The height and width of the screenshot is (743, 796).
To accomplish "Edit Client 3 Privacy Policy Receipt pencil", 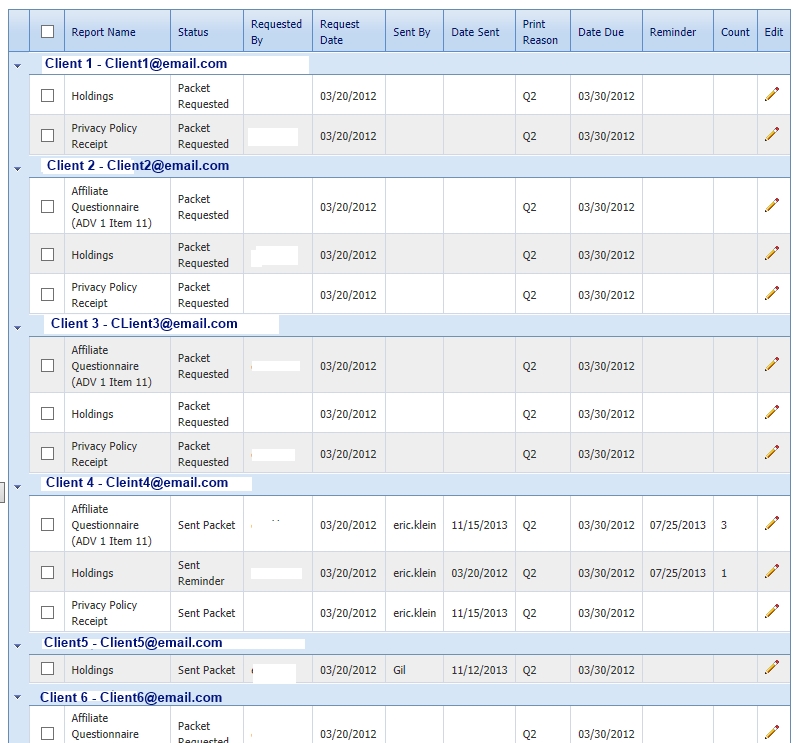I will [x=772, y=452].
